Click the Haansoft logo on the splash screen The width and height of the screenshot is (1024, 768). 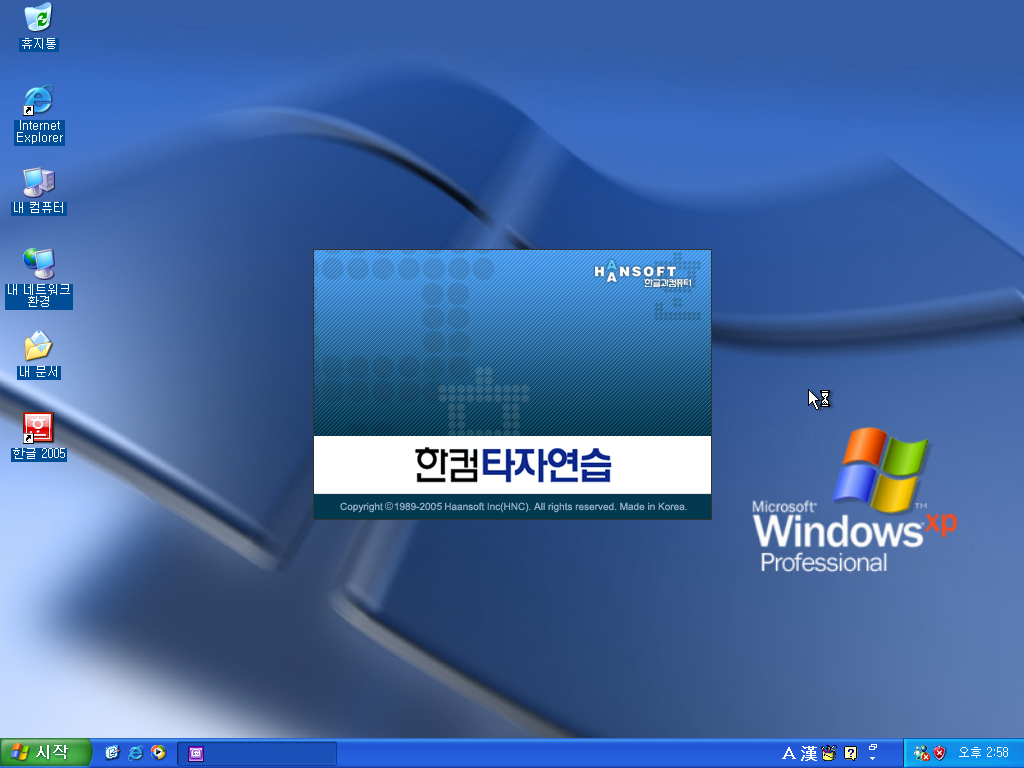(643, 273)
